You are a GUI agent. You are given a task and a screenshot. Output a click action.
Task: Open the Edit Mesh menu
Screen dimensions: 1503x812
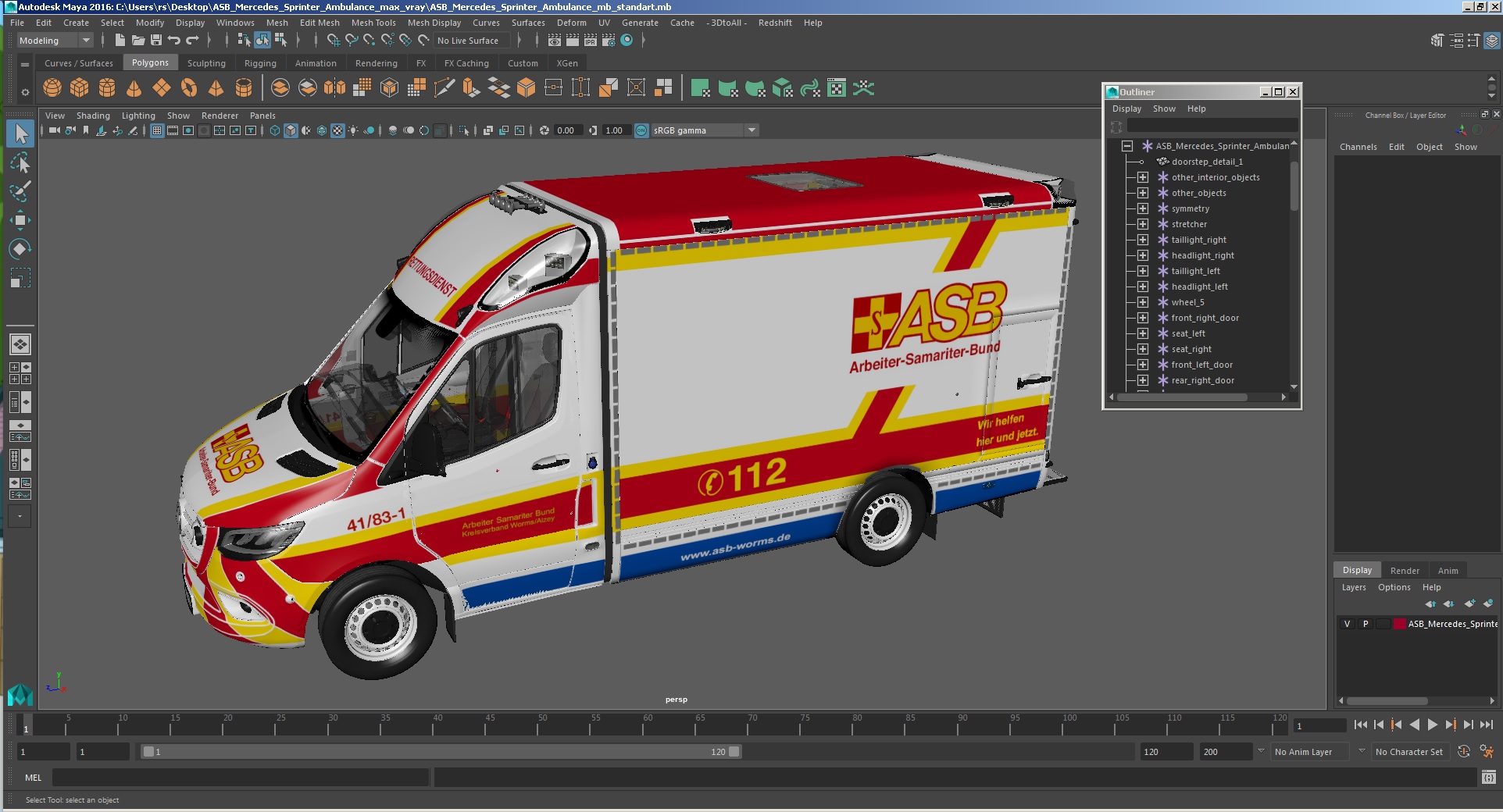pos(320,23)
